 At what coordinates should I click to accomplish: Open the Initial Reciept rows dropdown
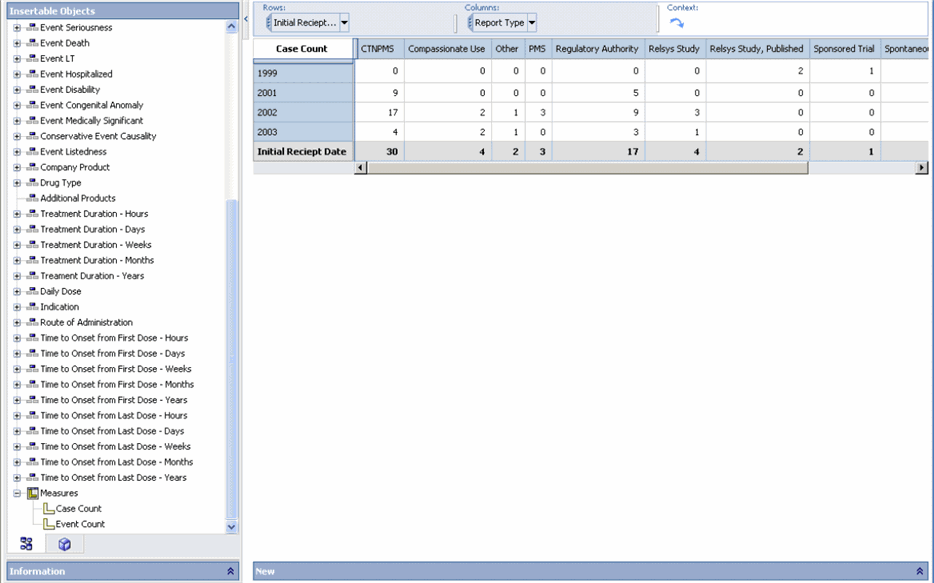(x=344, y=23)
